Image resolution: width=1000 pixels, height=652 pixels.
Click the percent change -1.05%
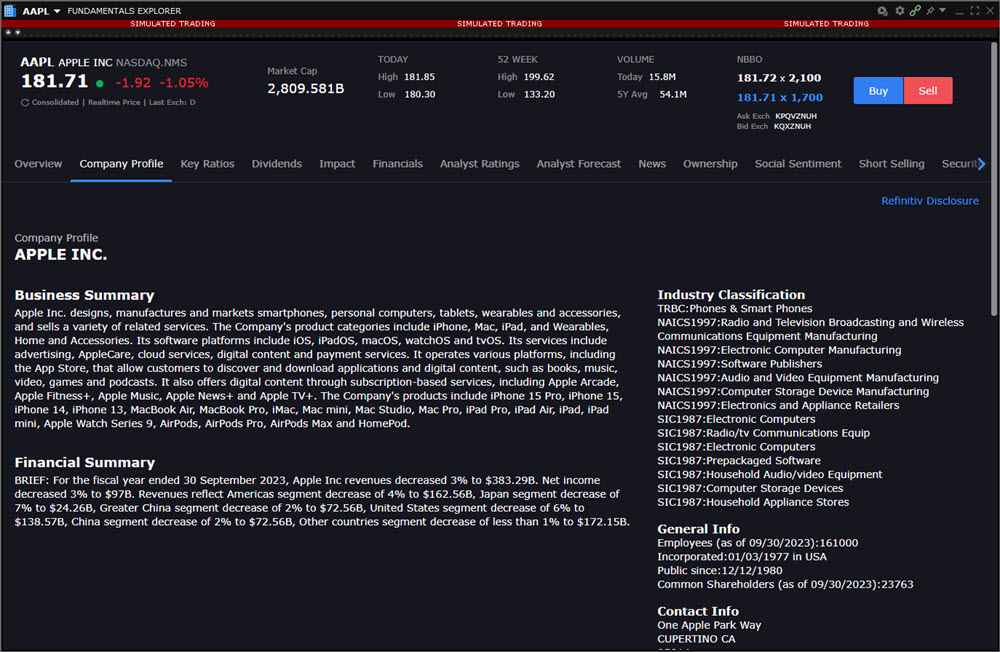(x=184, y=83)
